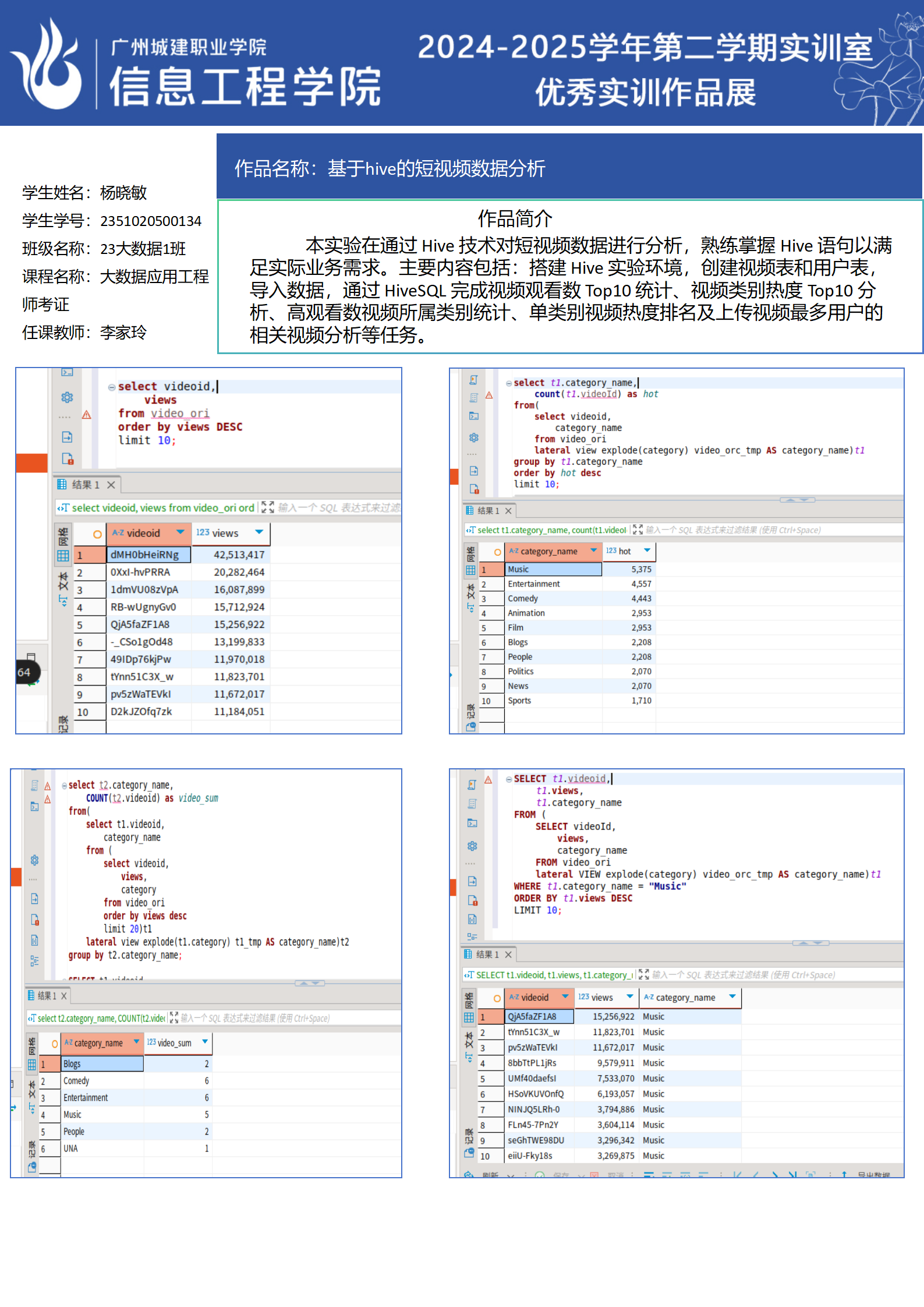Click the 导出数据 export arrow icon
Screen dimensions: 924x1307
coord(844,1175)
